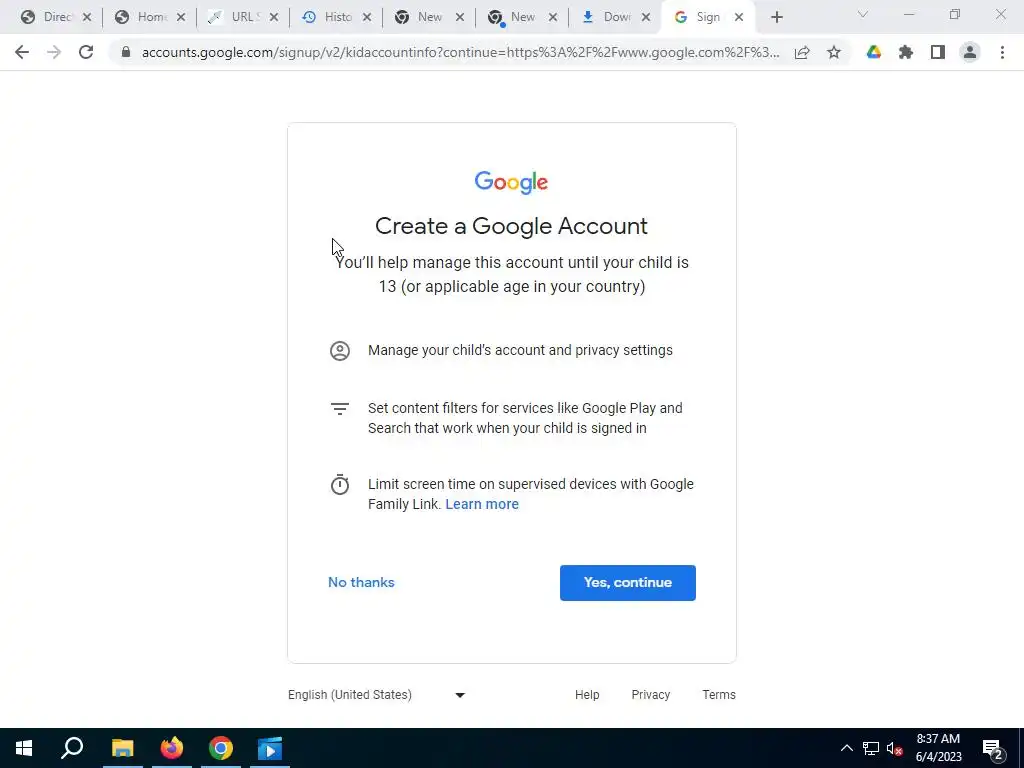Click the Yes, continue button
Screen dimensions: 1024x768
[x=628, y=583]
